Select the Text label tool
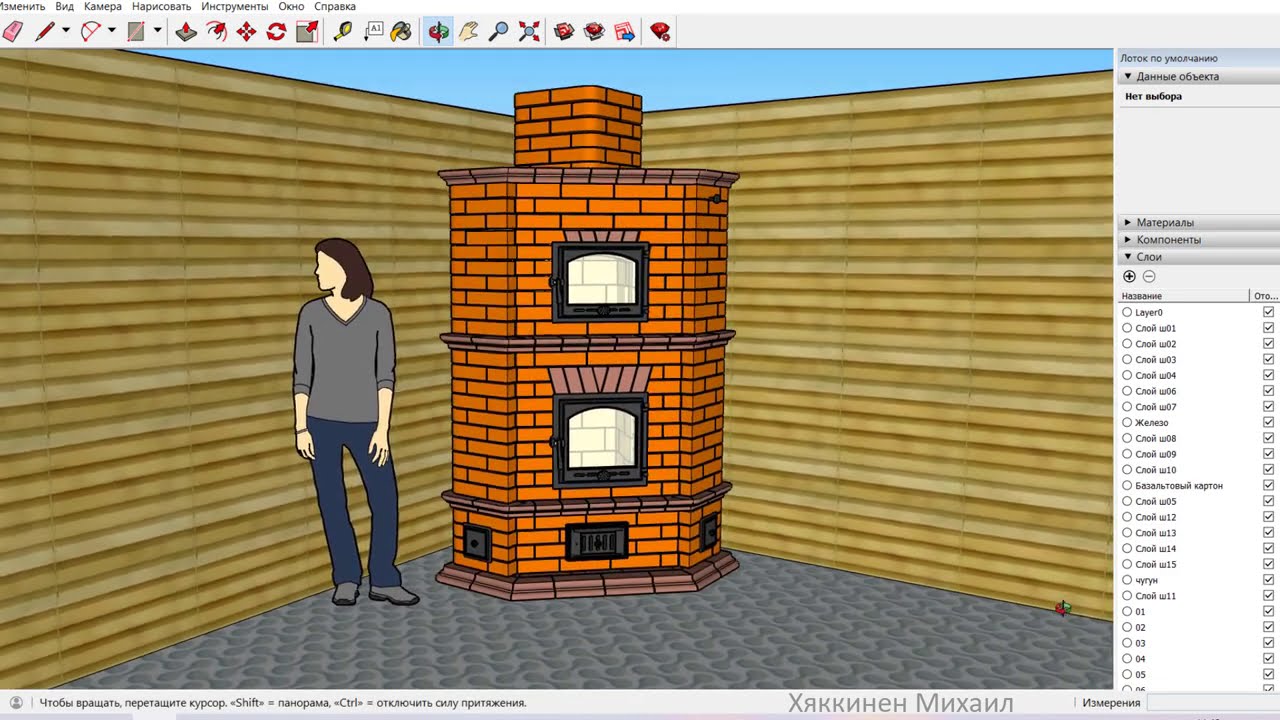Viewport: 1280px width, 720px height. click(373, 32)
